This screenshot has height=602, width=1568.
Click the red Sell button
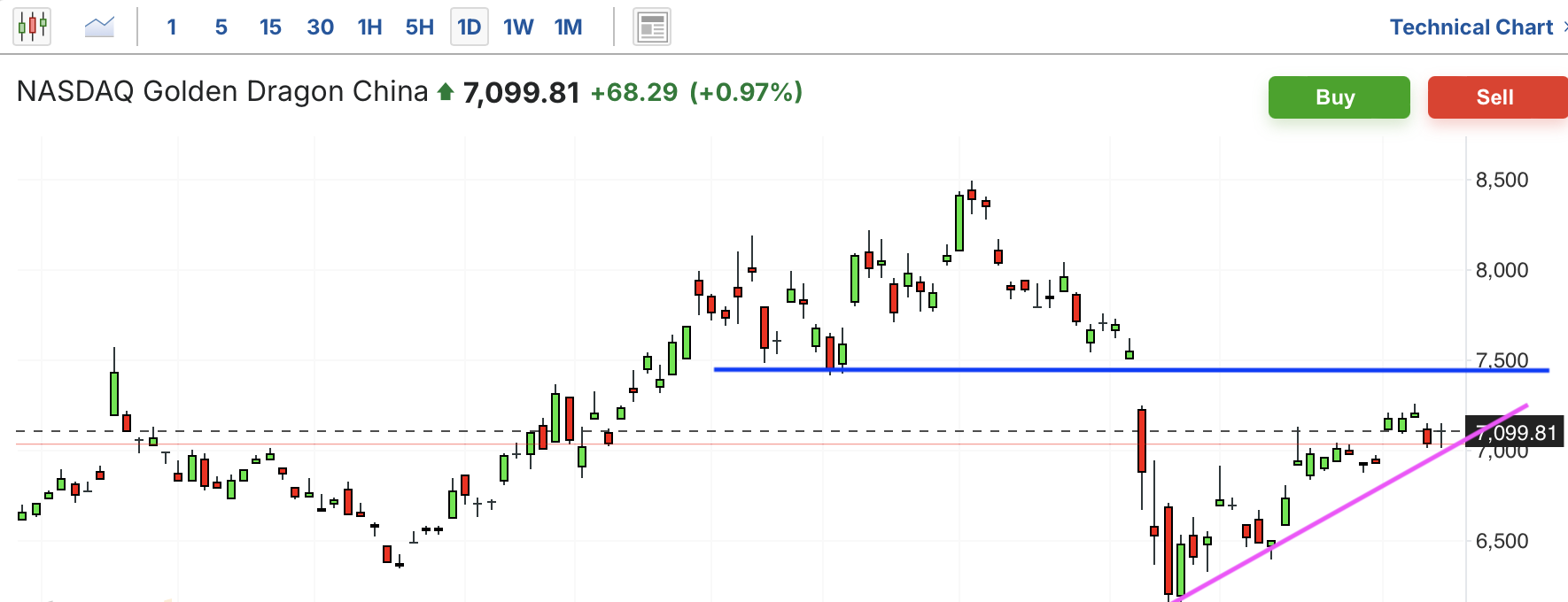[x=1497, y=97]
